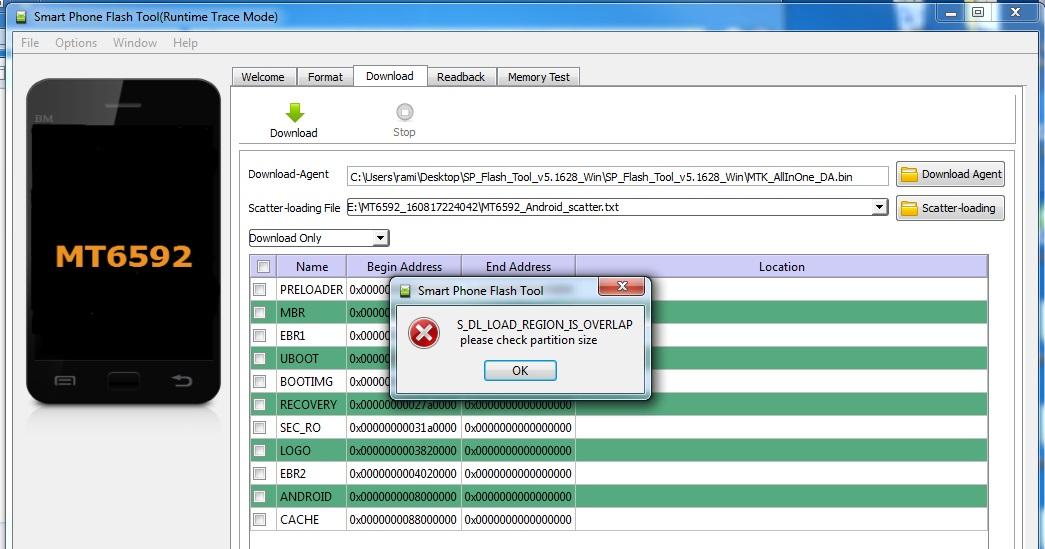
Task: Expand the Scatter-loading File dropdown arrow
Action: tap(880, 207)
